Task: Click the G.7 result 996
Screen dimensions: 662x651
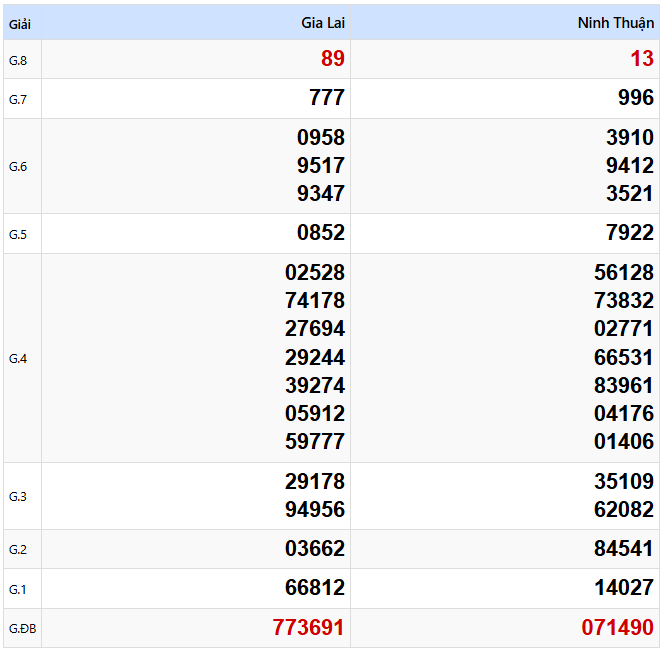Action: point(636,98)
